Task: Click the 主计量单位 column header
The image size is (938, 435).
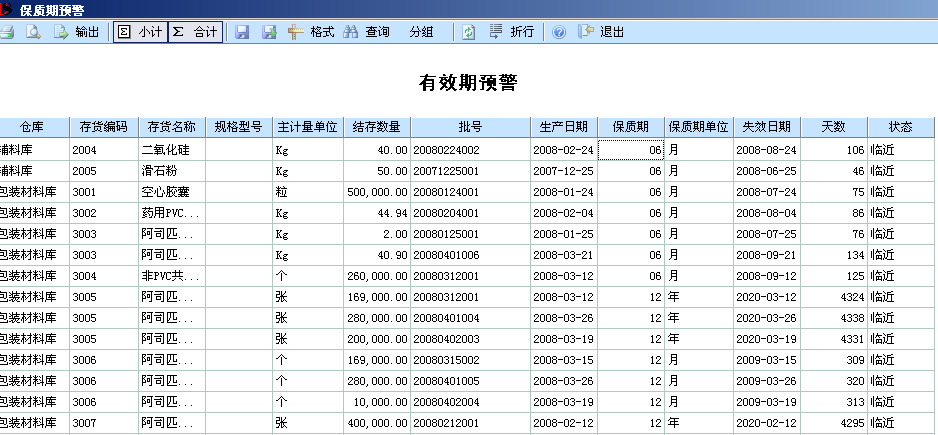Action: tap(308, 127)
